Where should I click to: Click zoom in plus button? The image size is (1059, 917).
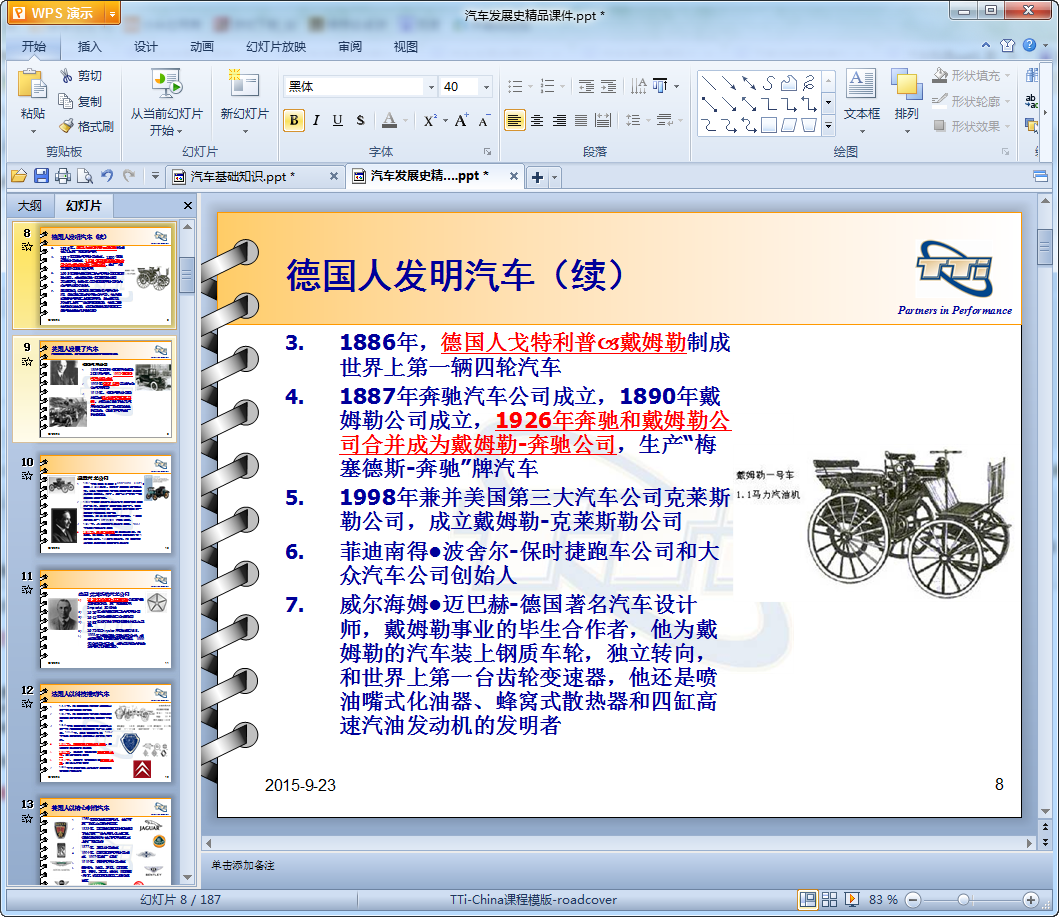(1031, 899)
